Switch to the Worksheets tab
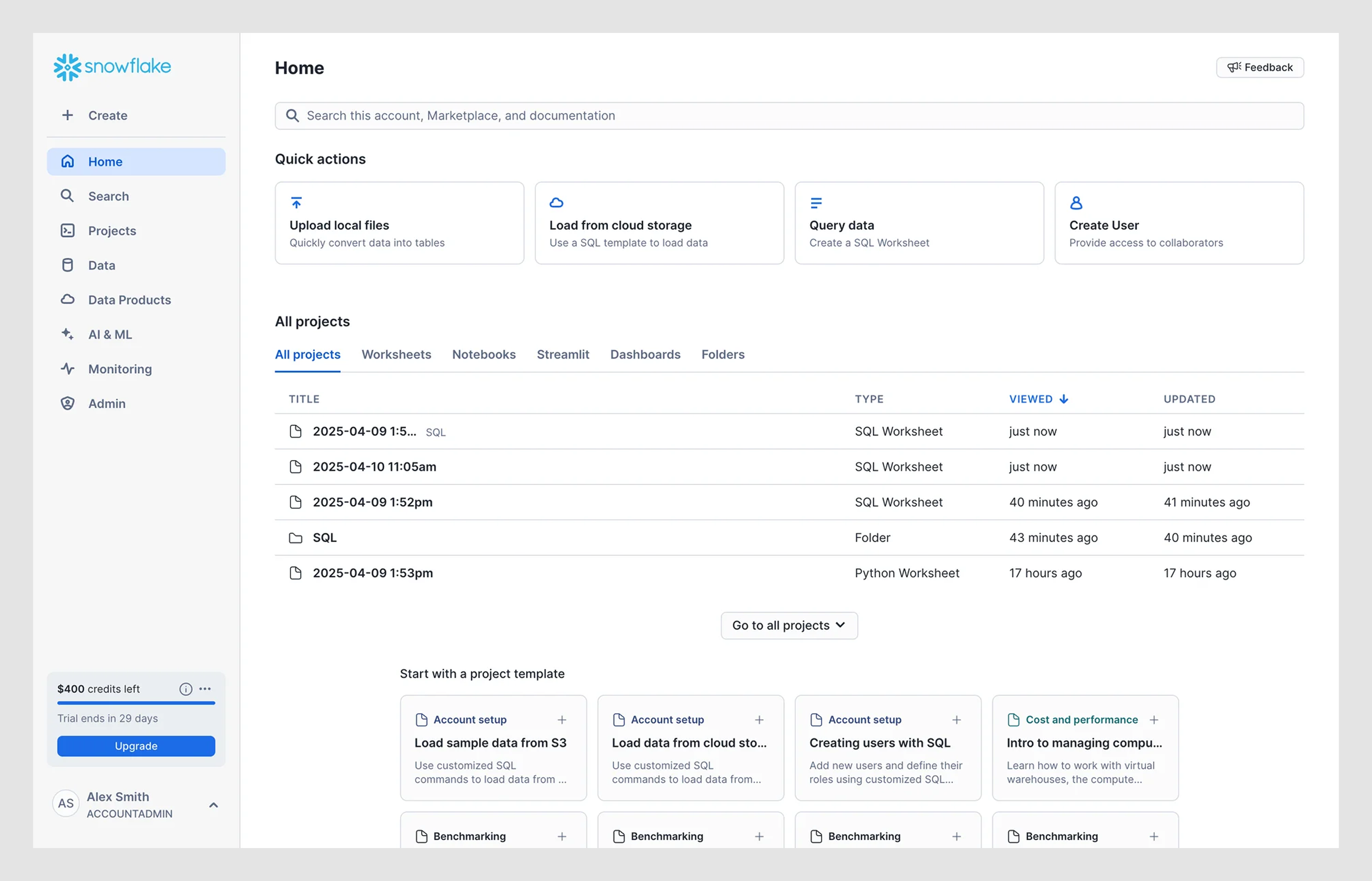This screenshot has width=1372, height=881. tap(396, 354)
